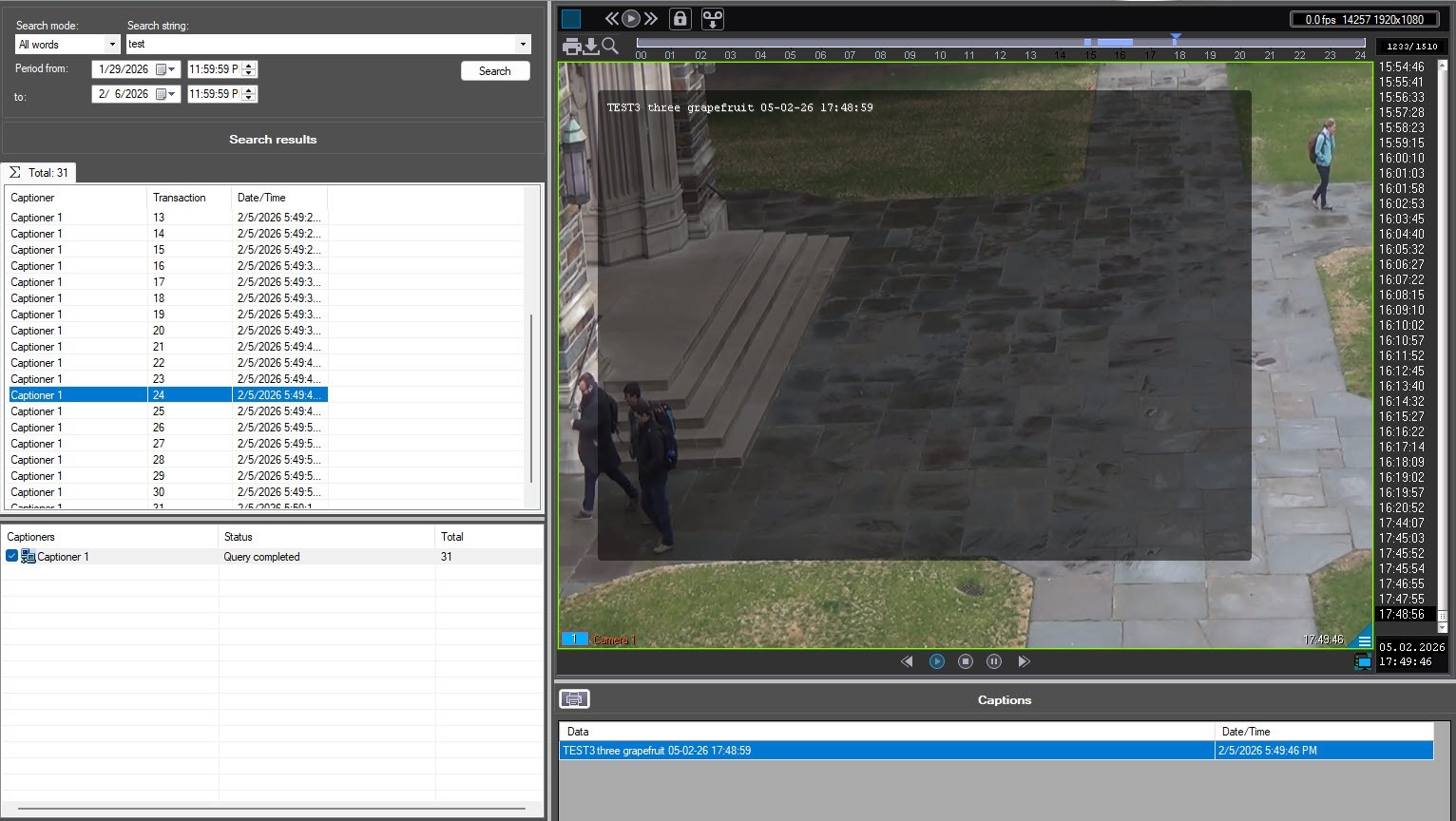Click the lock icon in the video toolbar
1456x821 pixels.
[x=680, y=18]
